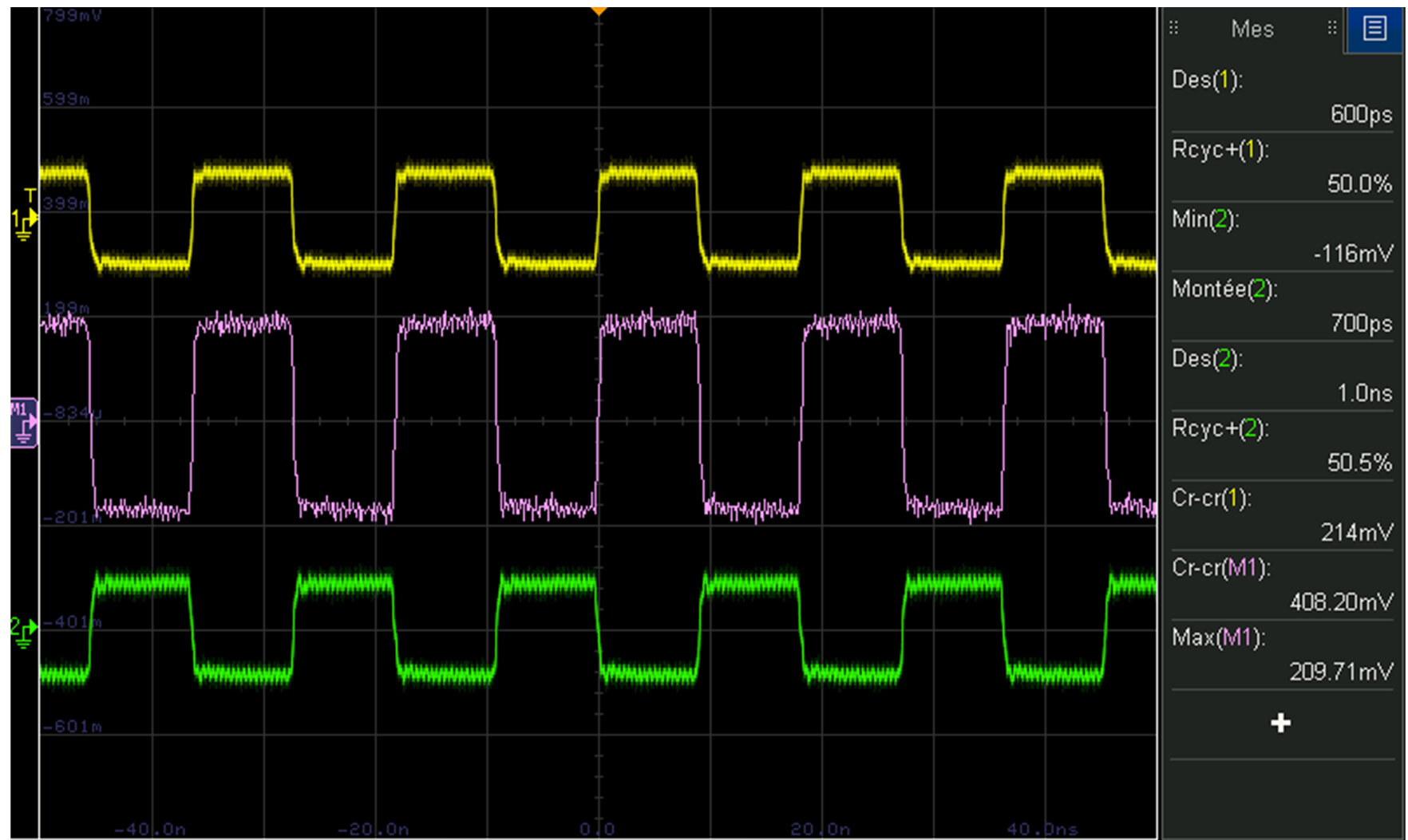
Task: Select the Cr-cr(1) measurement label
Action: coord(1211,498)
